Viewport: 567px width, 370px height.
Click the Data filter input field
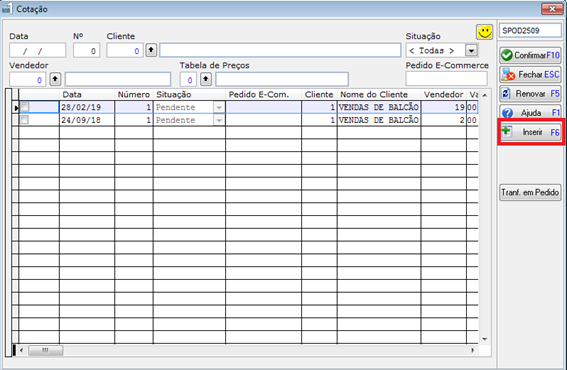tap(38, 50)
